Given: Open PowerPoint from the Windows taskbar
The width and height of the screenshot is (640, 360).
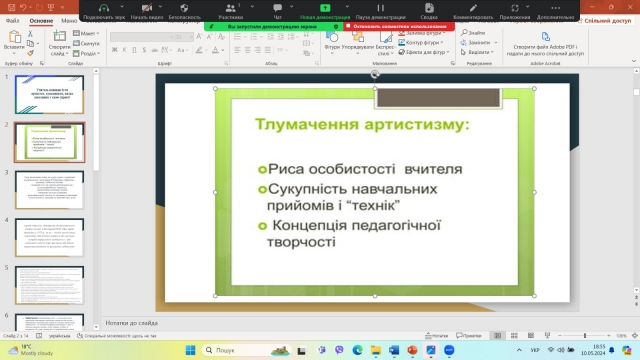Looking at the screenshot, I should (412, 350).
